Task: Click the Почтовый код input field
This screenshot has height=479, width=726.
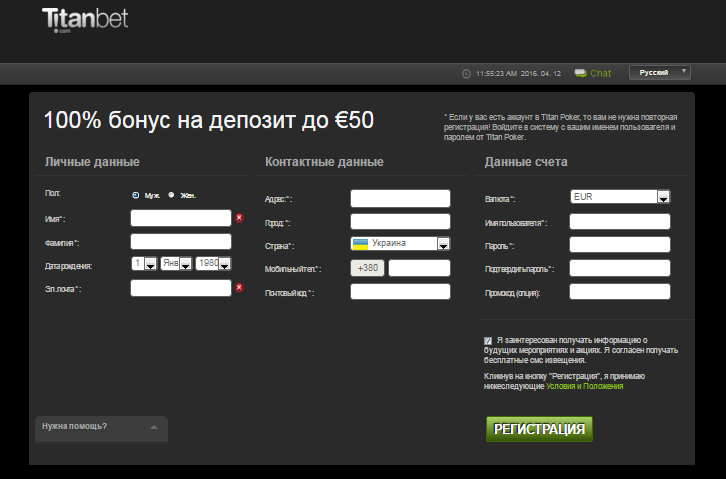Action: [400, 292]
